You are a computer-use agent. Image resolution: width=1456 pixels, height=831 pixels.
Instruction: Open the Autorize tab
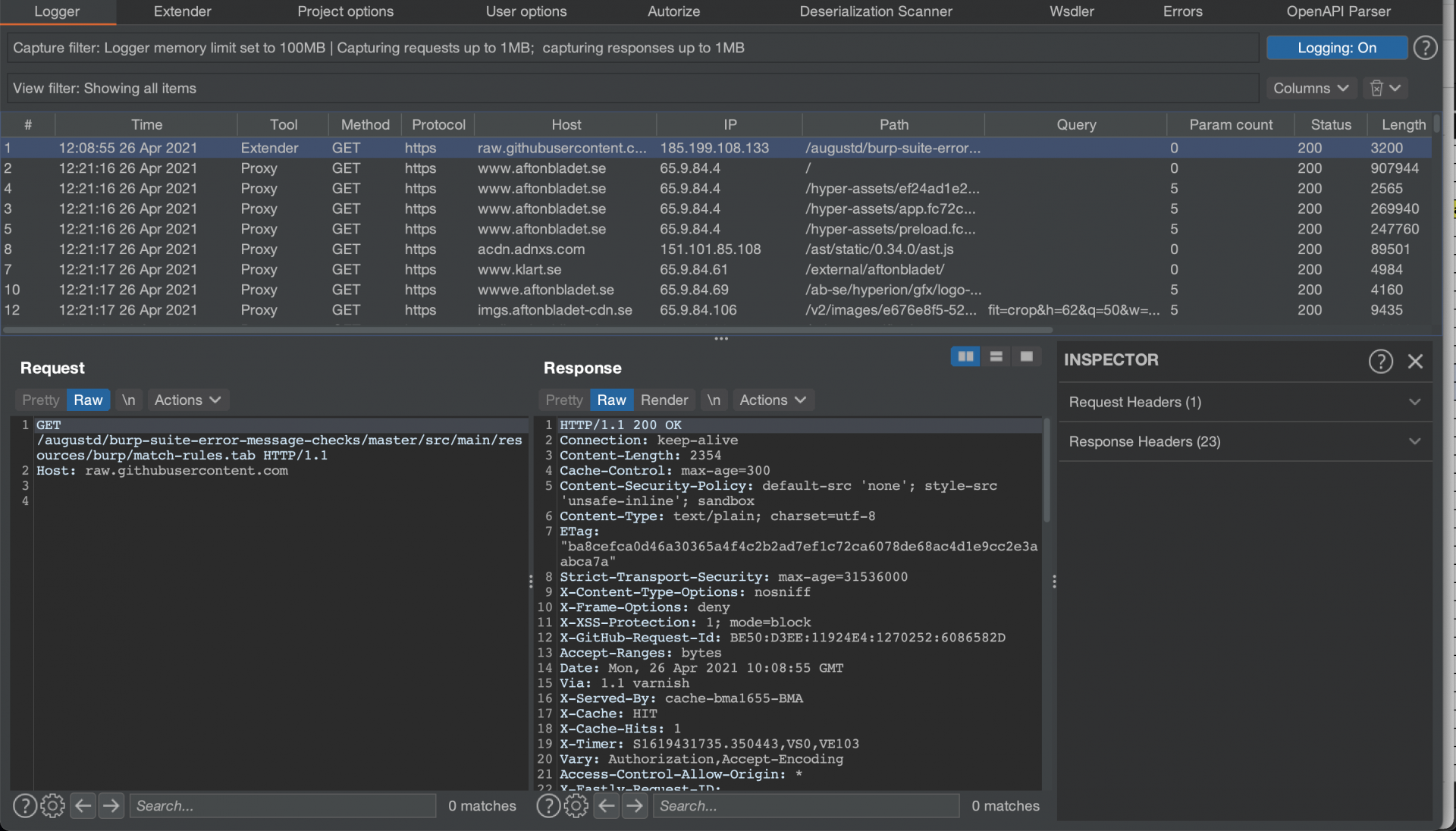(673, 11)
